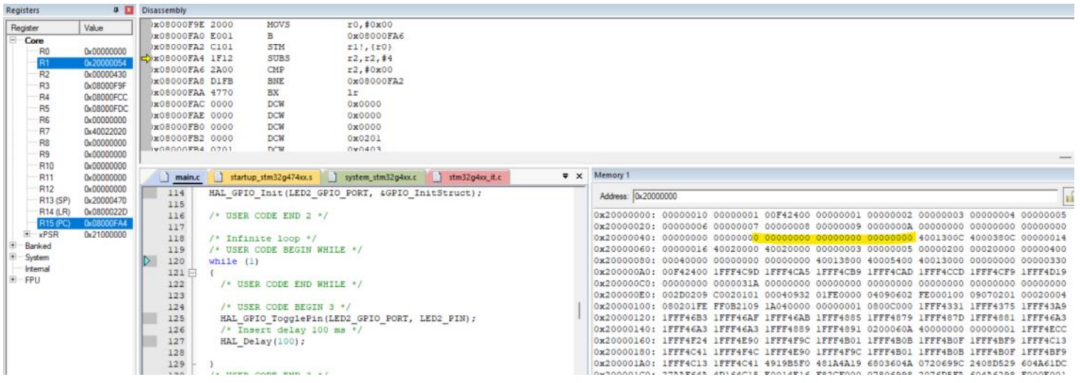Click memory row at address 0x20000000
The width and height of the screenshot is (1080, 383).
click(x=830, y=215)
